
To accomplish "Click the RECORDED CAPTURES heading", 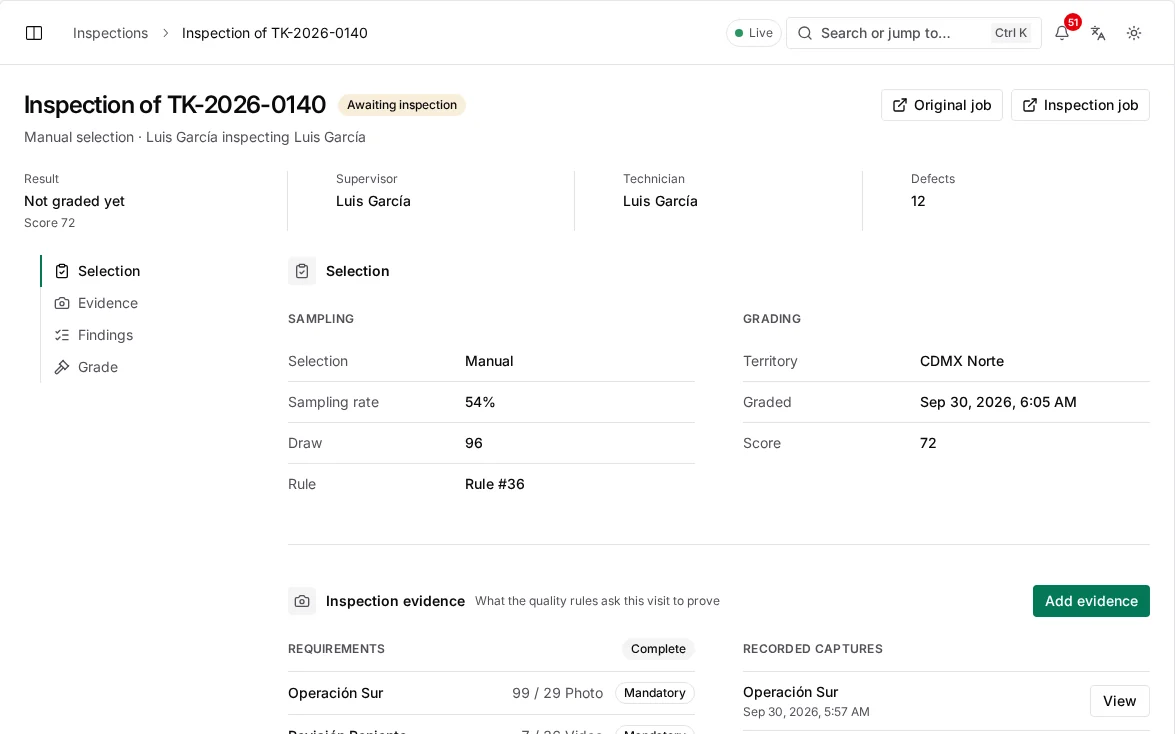I will click(x=813, y=649).
